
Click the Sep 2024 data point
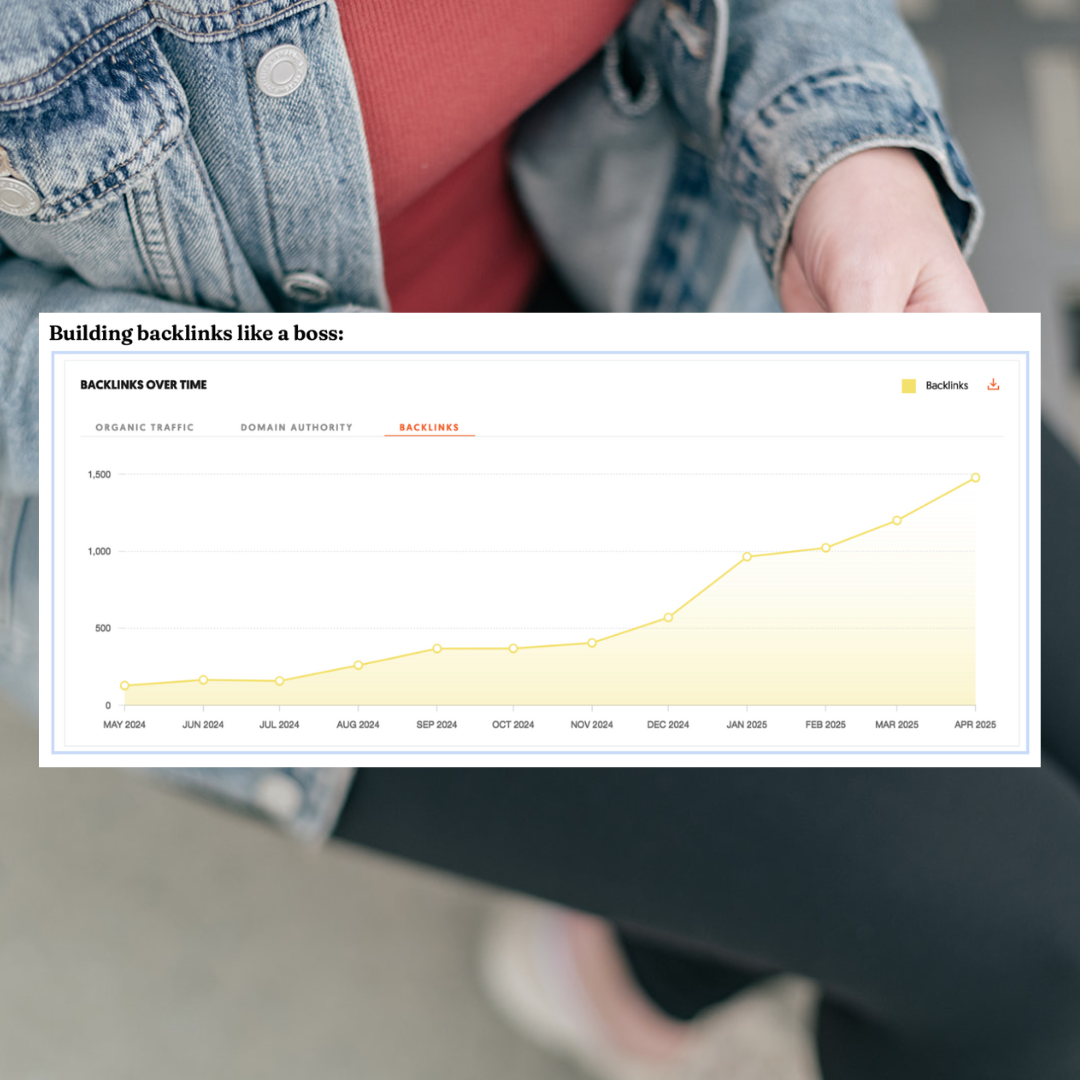[x=437, y=649]
